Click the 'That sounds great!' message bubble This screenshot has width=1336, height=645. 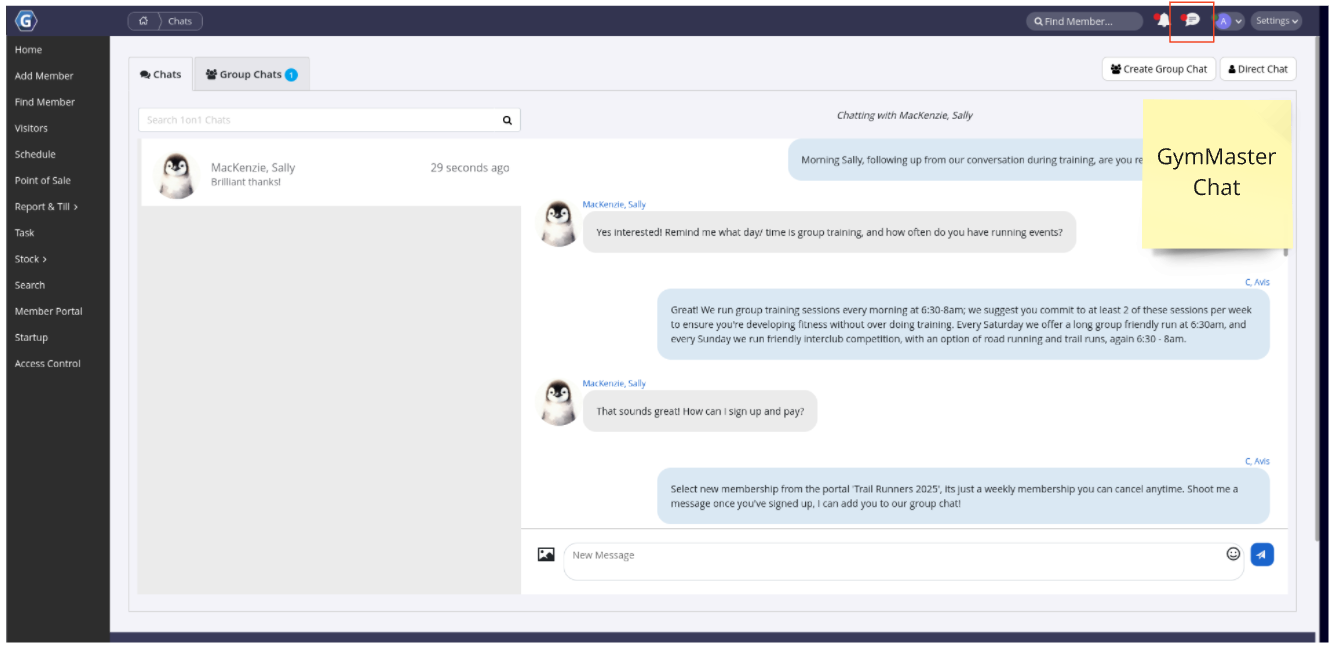pyautogui.click(x=700, y=411)
